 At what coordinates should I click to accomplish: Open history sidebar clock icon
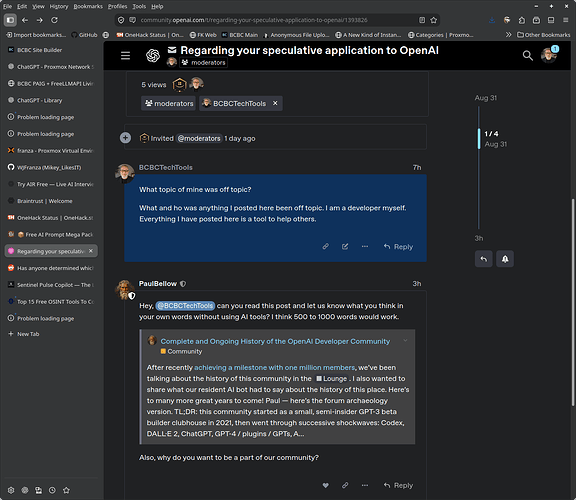tap(52, 490)
